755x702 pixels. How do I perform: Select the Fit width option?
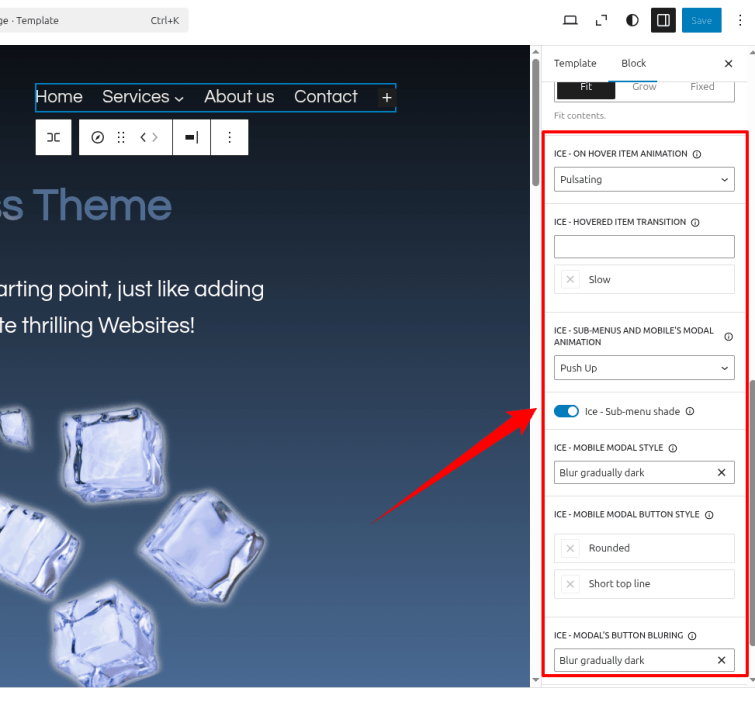pos(586,89)
